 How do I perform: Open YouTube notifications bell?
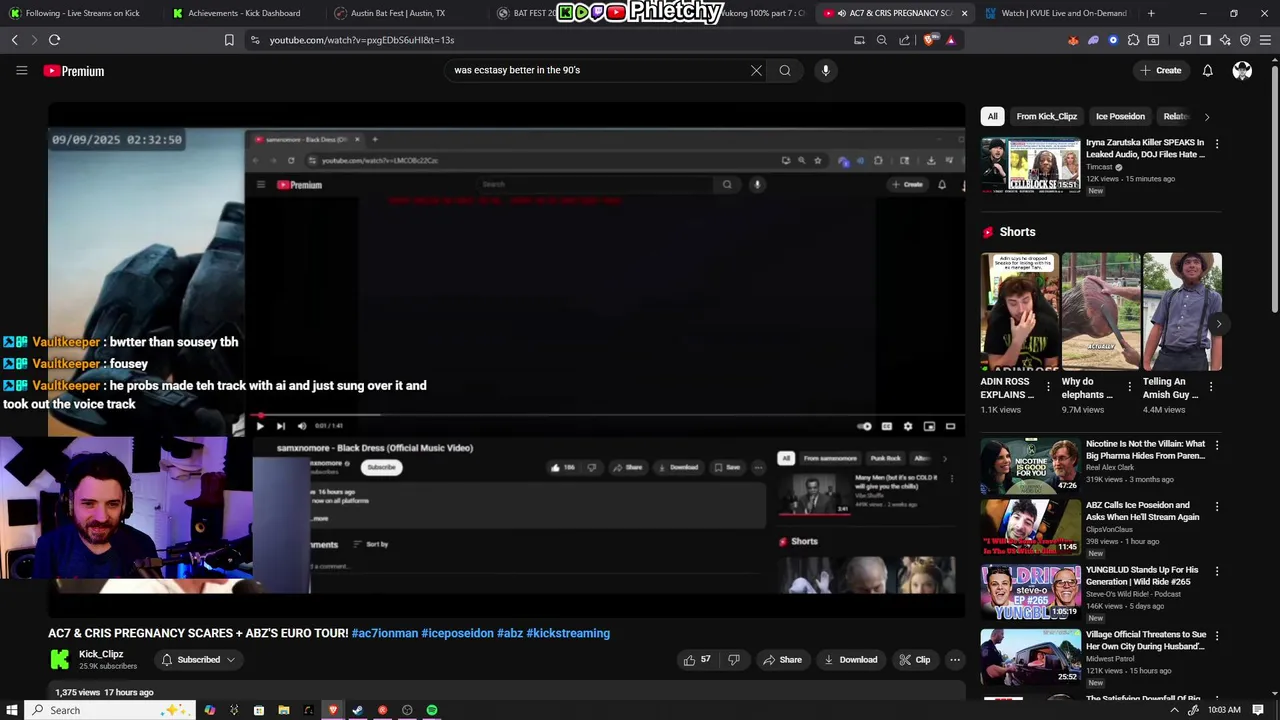point(1207,70)
